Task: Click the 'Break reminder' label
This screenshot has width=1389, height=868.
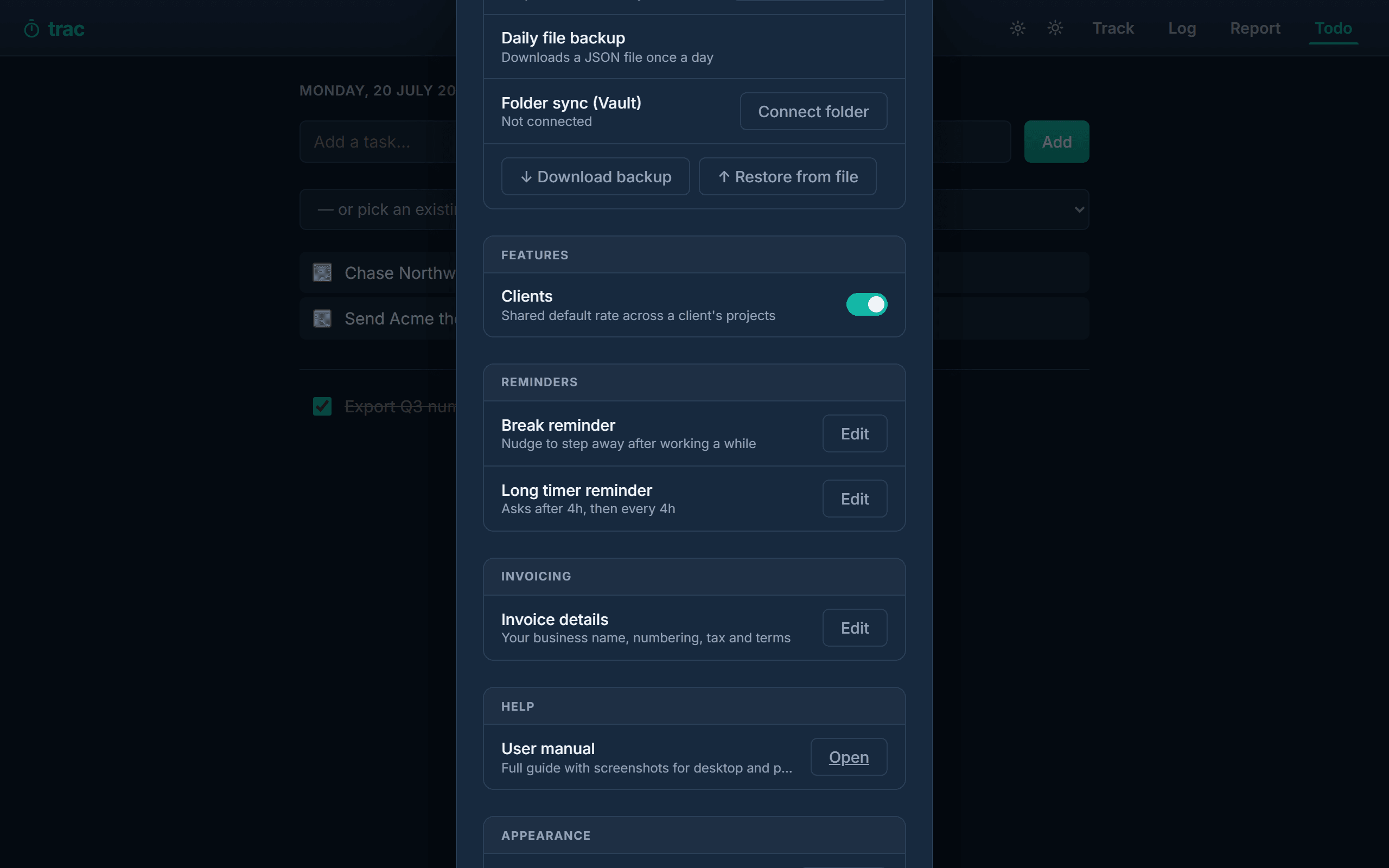Action: coord(558,425)
